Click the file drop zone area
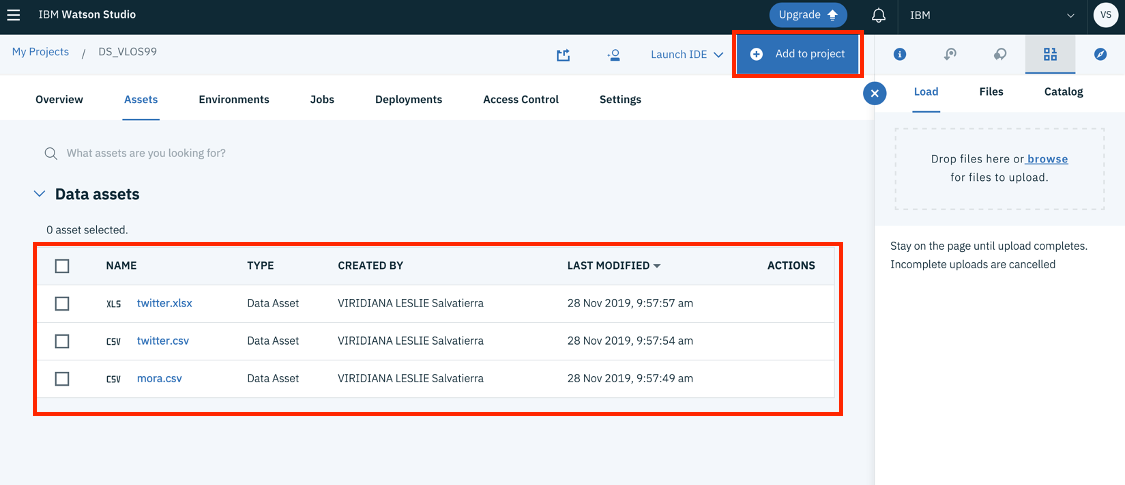The height and width of the screenshot is (485, 1125). (999, 169)
